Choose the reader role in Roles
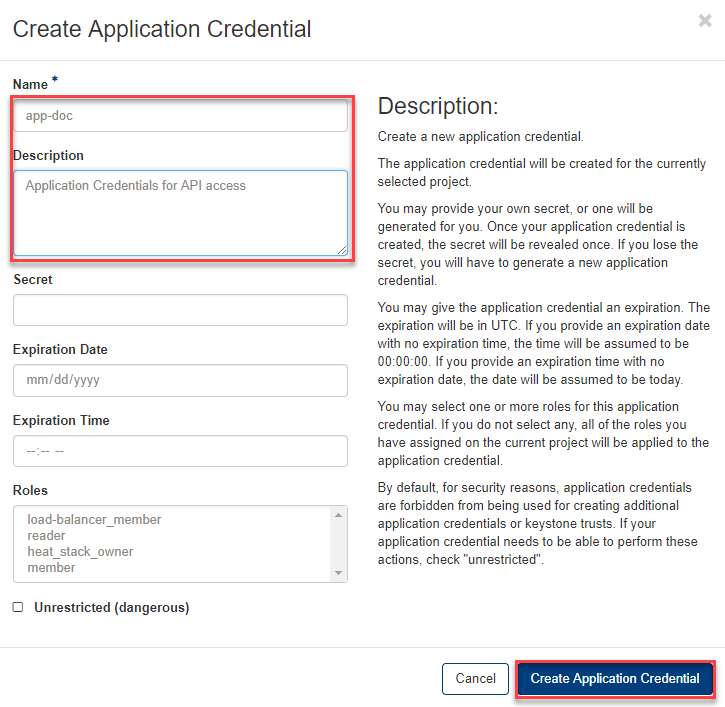This screenshot has height=707, width=725. click(x=46, y=536)
